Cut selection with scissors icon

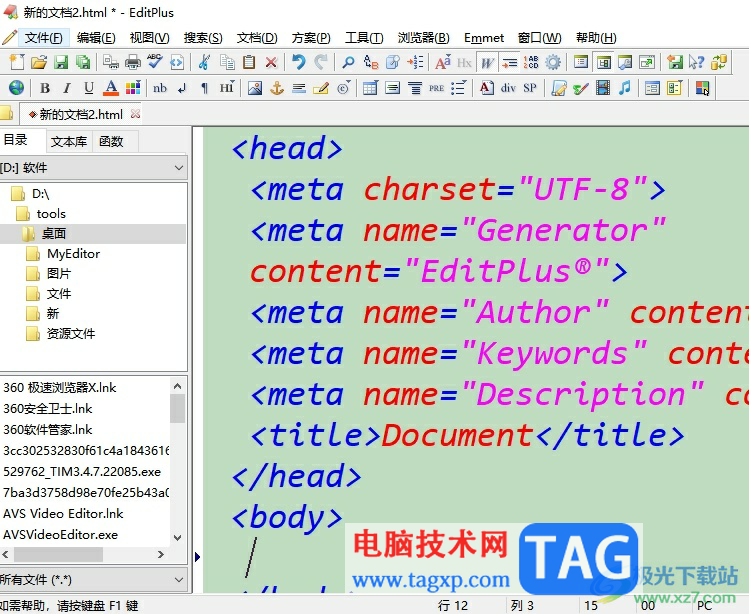(204, 62)
